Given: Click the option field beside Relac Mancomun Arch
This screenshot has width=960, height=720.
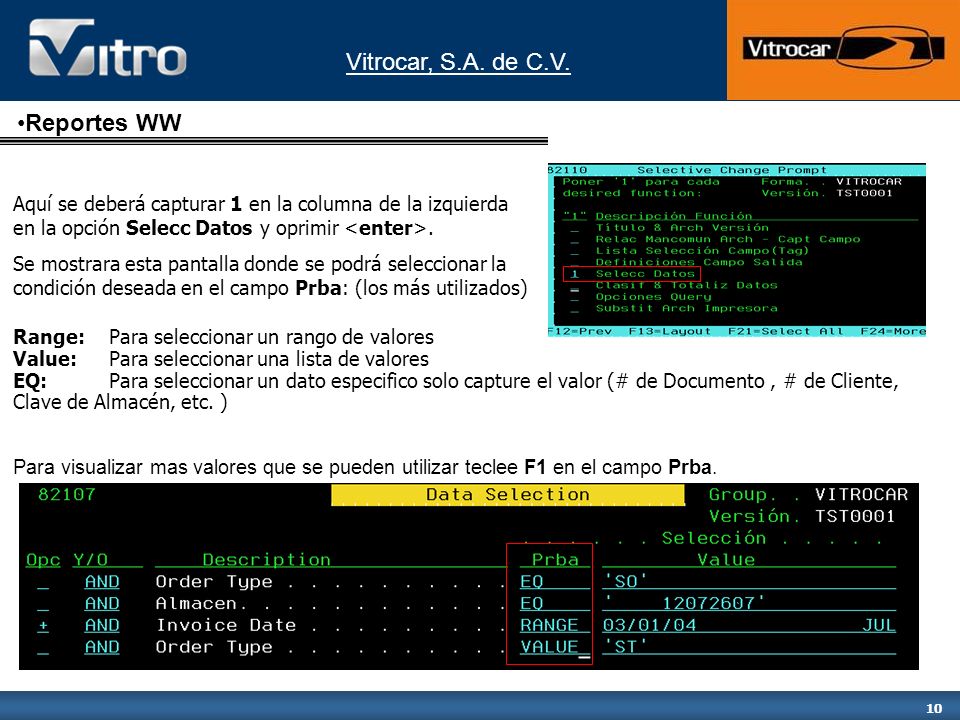Looking at the screenshot, I should click(574, 239).
